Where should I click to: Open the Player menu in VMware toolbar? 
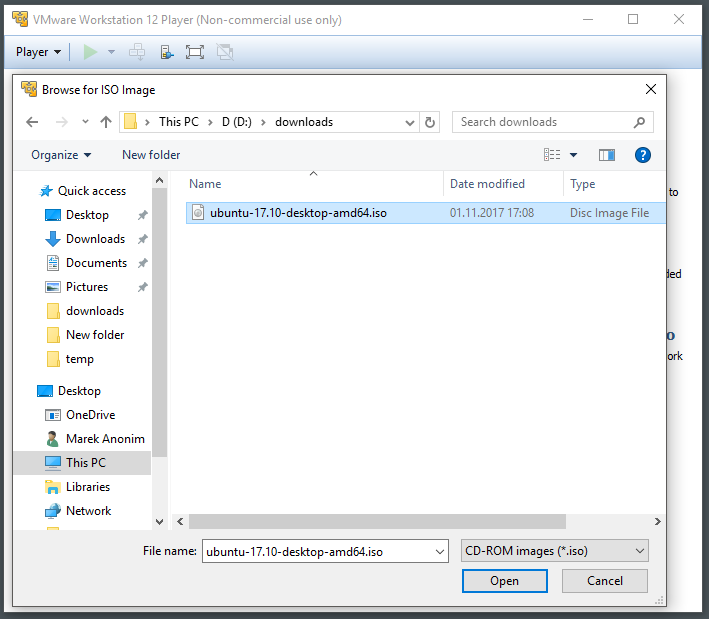pos(38,52)
